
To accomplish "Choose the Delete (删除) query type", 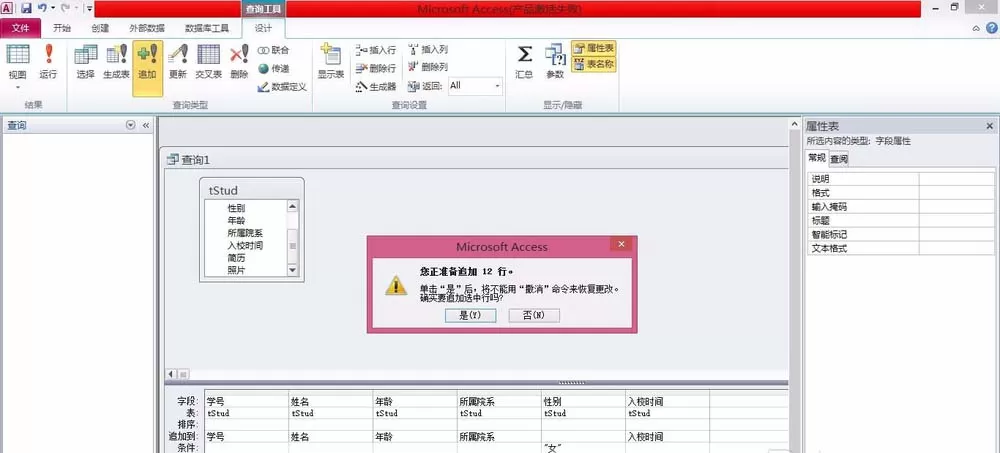I will click(239, 63).
